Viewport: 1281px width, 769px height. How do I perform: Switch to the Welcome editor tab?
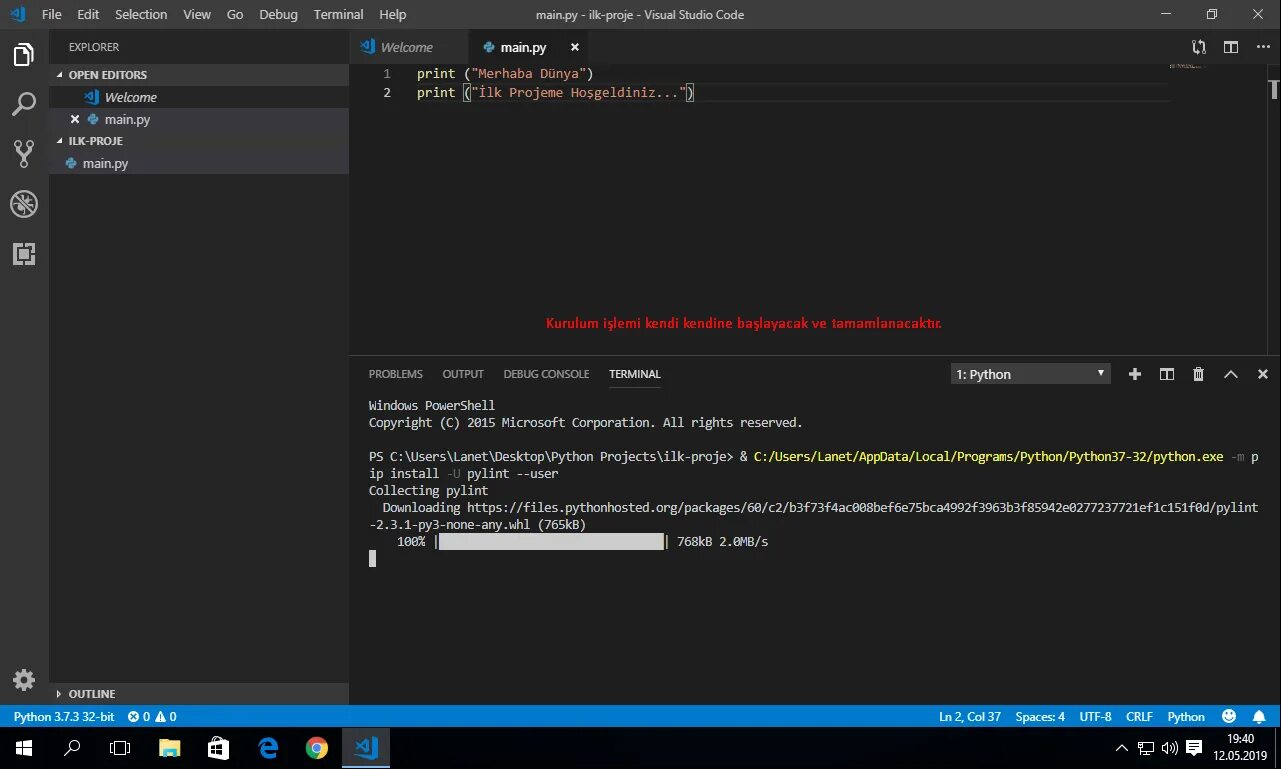pyautogui.click(x=408, y=47)
